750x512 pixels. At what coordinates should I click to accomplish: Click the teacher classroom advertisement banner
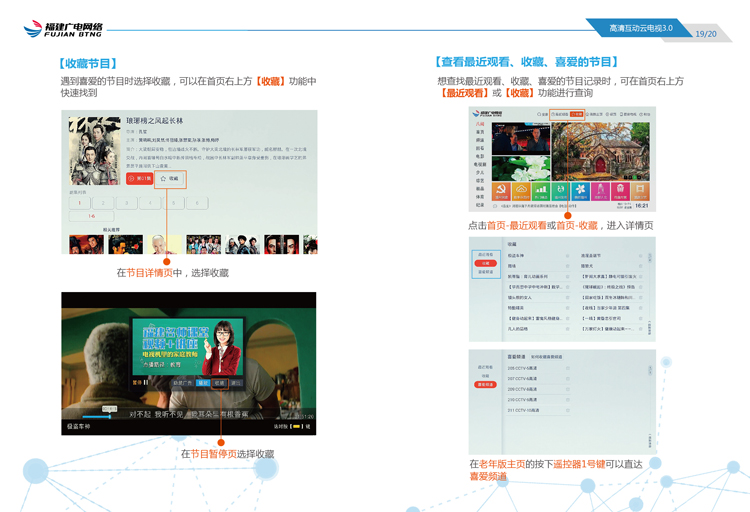[x=188, y=344]
